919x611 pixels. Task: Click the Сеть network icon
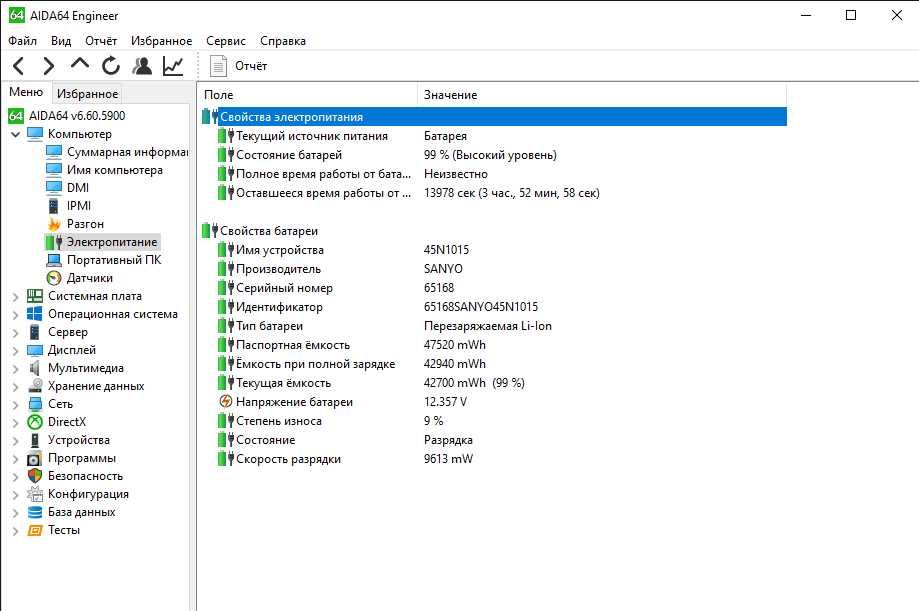tap(35, 404)
